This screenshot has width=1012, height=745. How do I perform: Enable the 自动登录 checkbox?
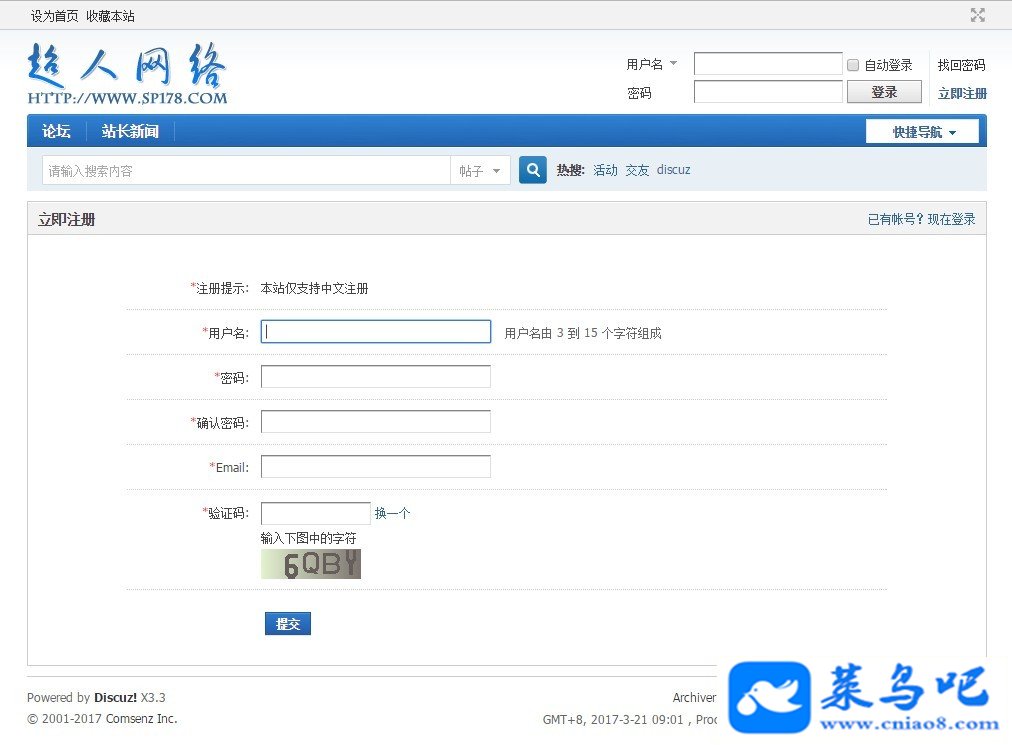point(853,65)
